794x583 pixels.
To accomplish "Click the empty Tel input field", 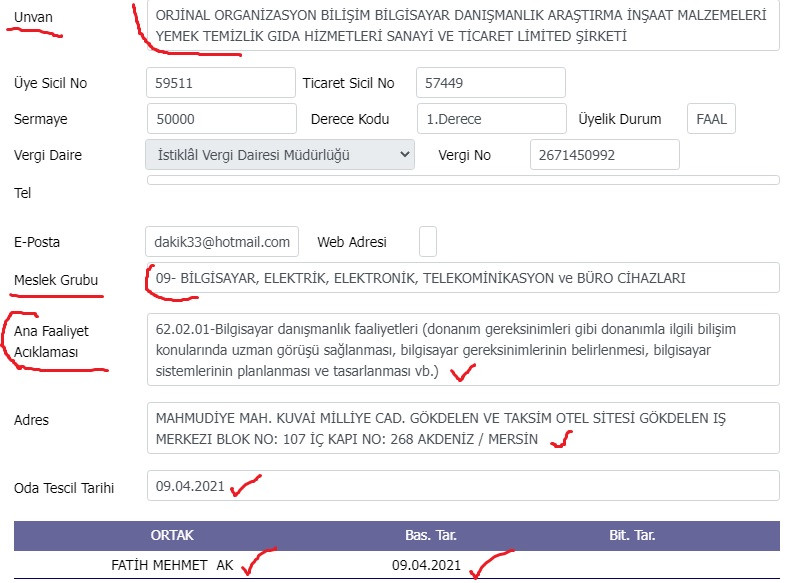I will 463,180.
